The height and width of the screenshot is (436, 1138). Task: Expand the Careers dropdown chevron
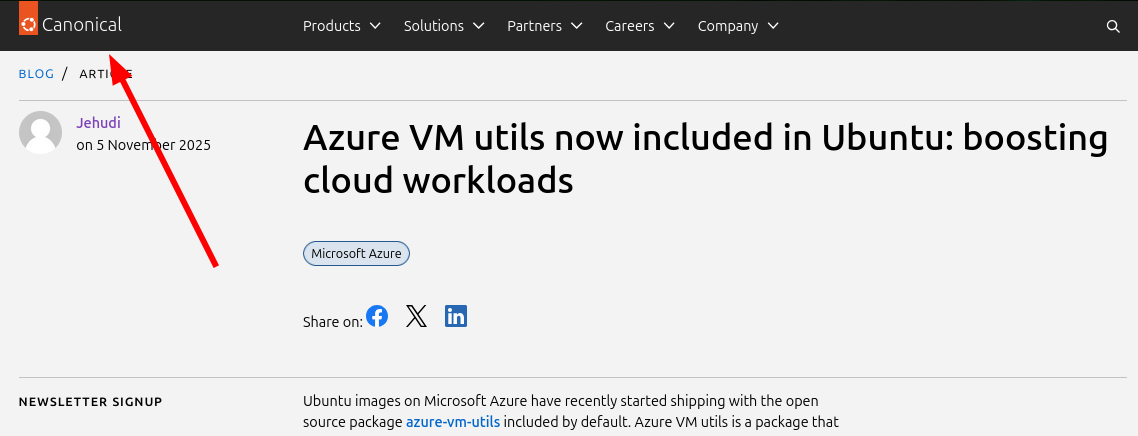669,26
